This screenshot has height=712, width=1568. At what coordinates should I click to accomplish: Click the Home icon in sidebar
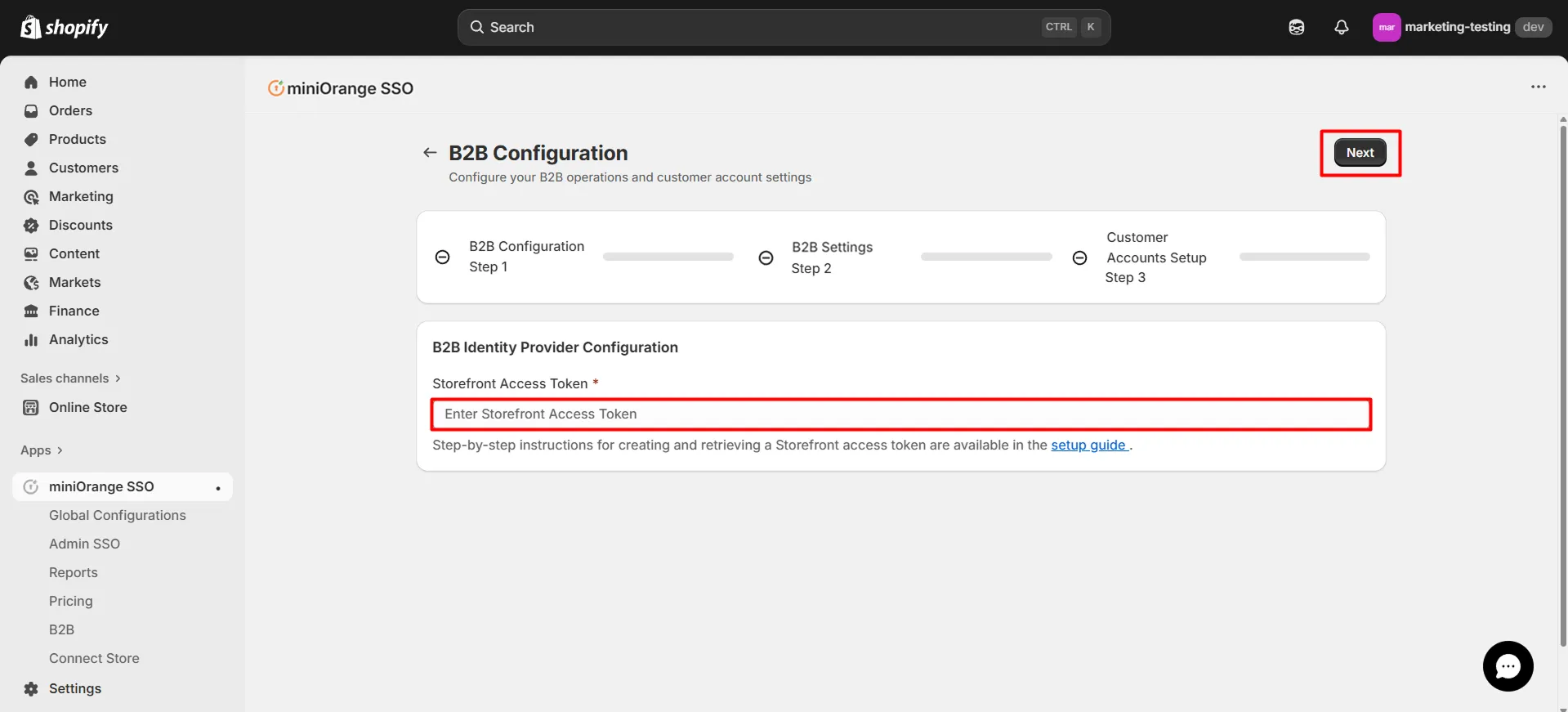coord(31,82)
